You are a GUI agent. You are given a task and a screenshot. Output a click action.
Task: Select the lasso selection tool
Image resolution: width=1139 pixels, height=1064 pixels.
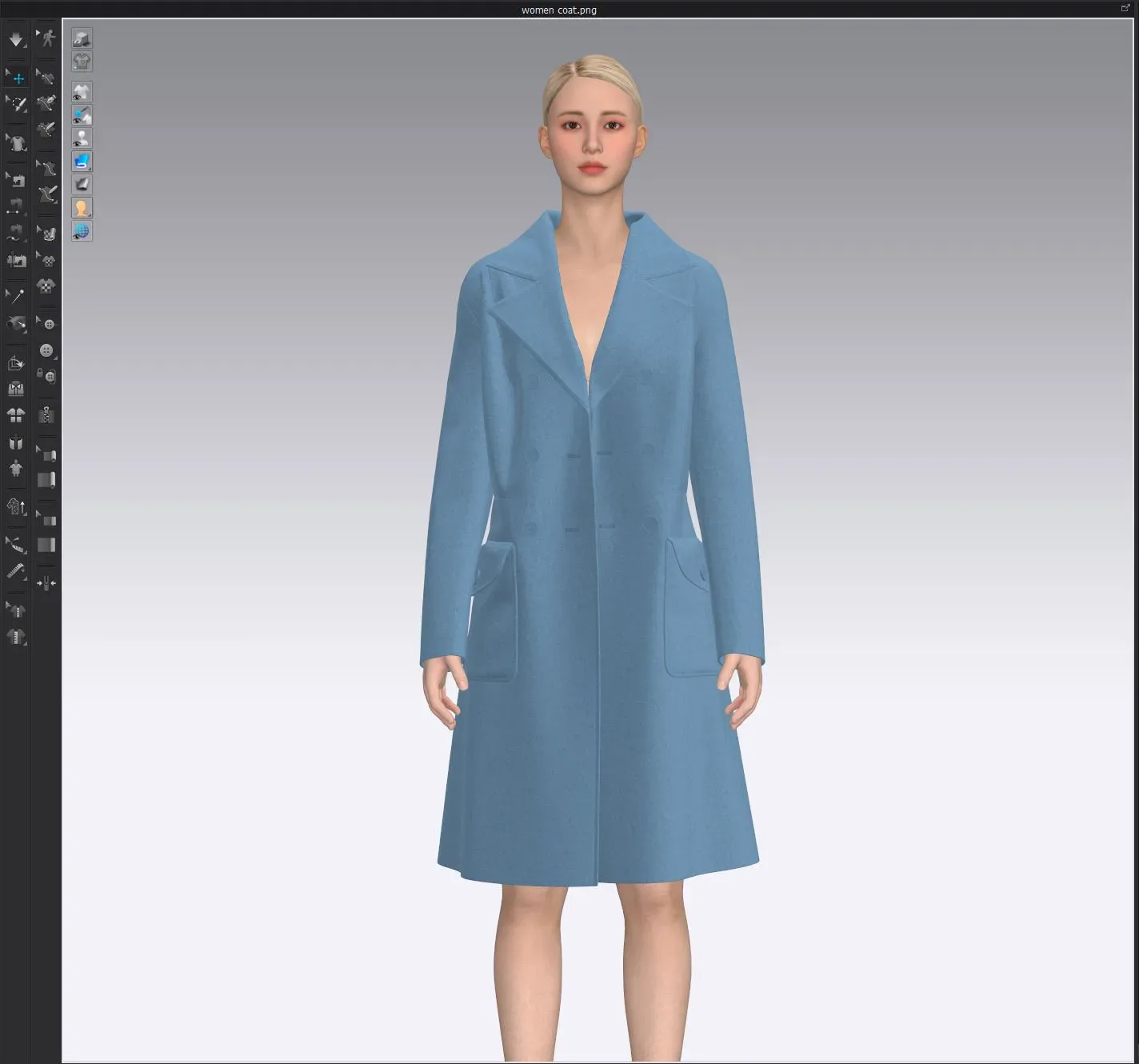coord(16,103)
